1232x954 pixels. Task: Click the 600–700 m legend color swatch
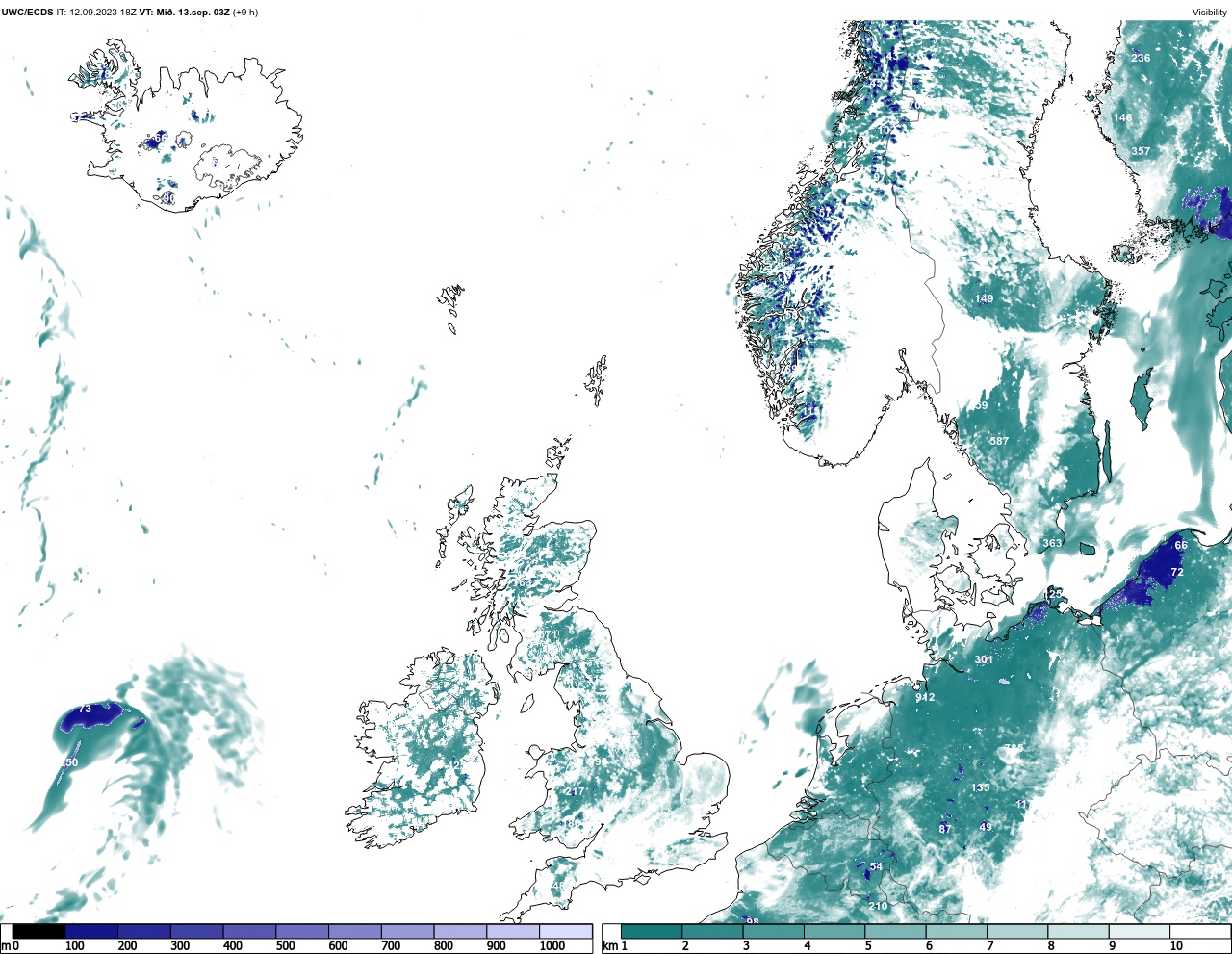[x=355, y=932]
